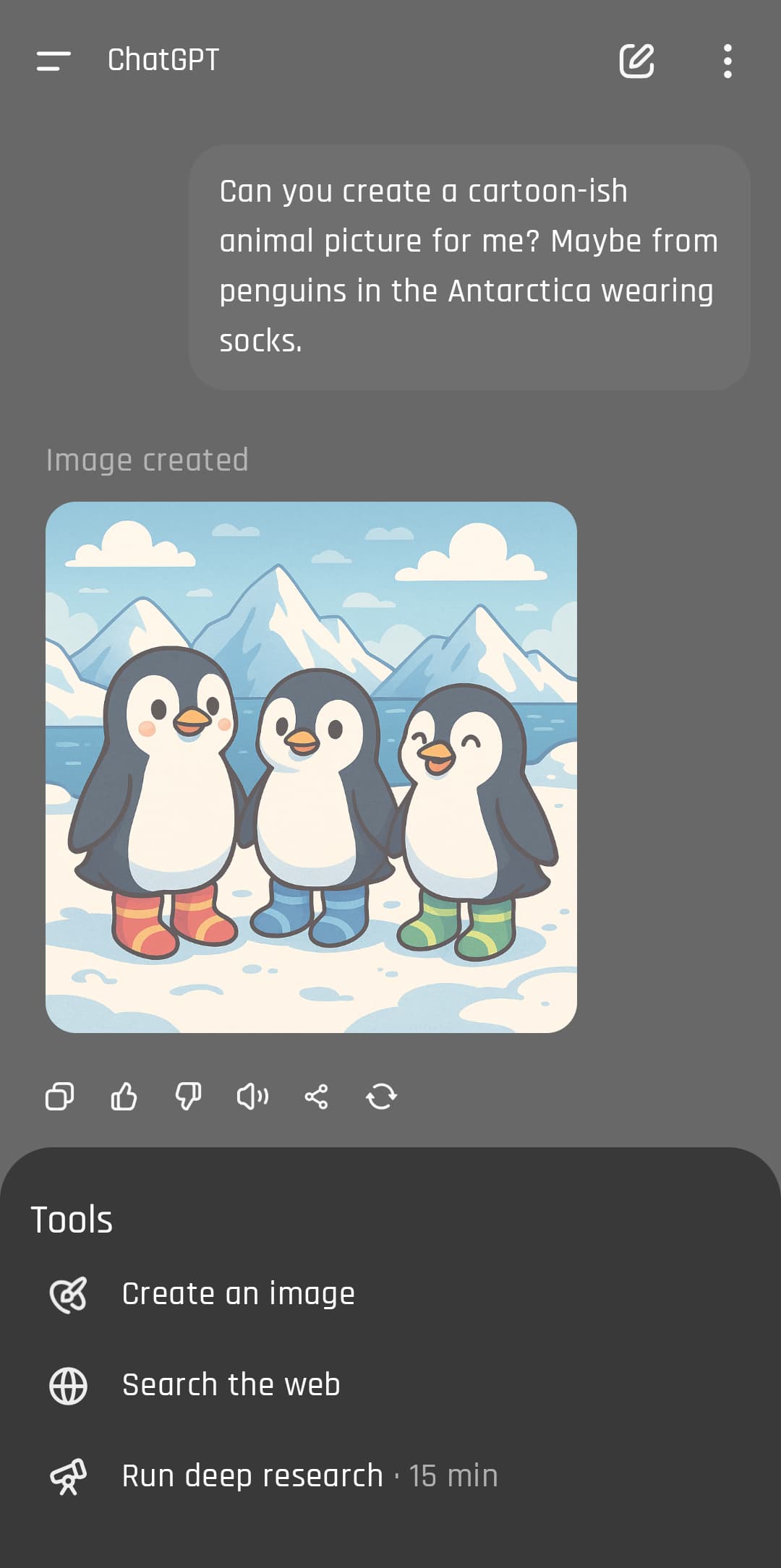Screen dimensions: 781x1568
Task: Give thumbs down to the response
Action: [x=188, y=1097]
